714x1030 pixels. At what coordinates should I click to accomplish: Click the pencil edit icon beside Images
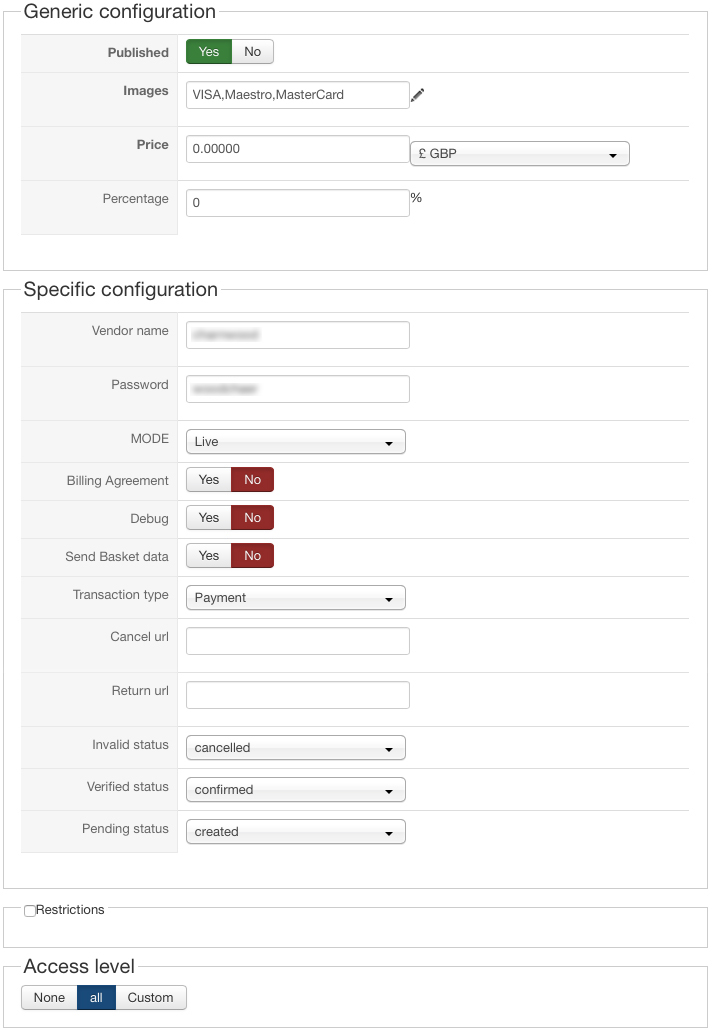(418, 95)
